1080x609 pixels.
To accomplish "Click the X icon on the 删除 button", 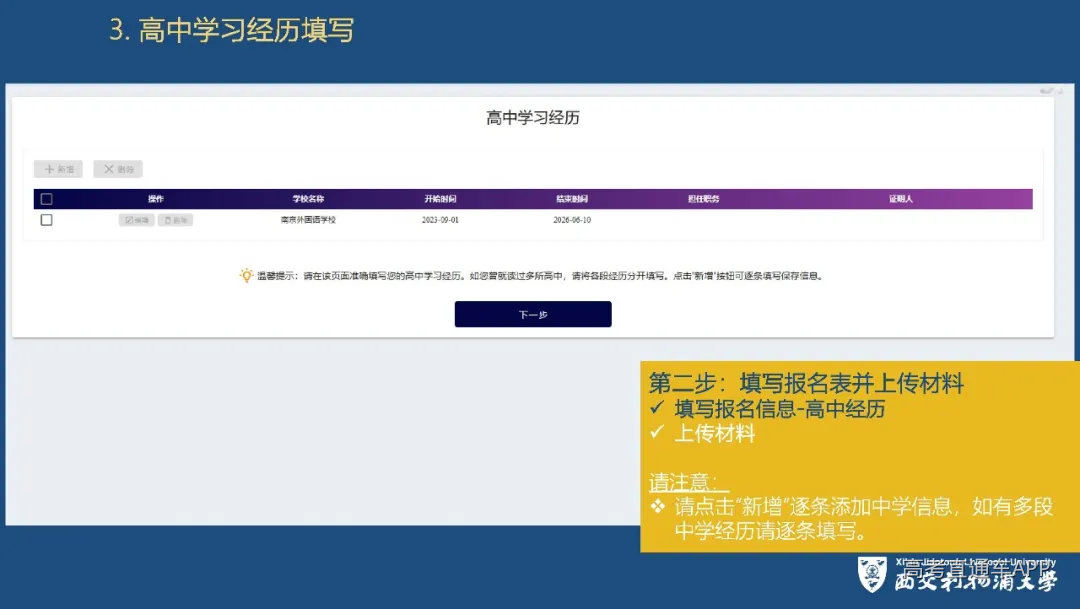I will pyautogui.click(x=108, y=169).
